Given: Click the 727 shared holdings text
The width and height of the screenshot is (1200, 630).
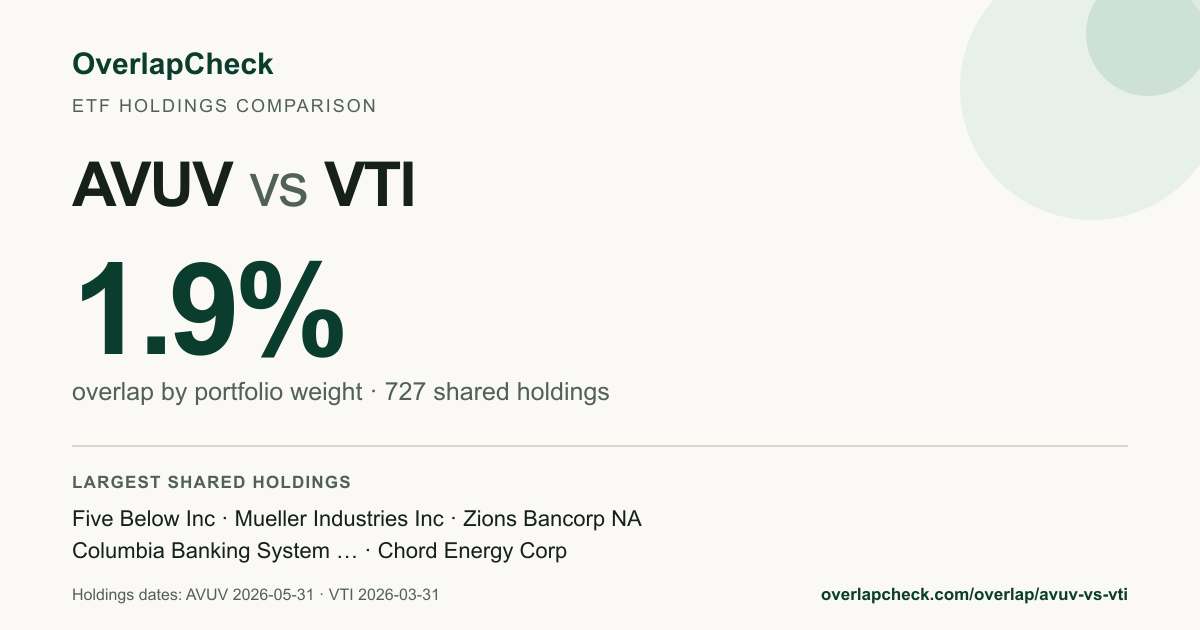Looking at the screenshot, I should tap(497, 392).
